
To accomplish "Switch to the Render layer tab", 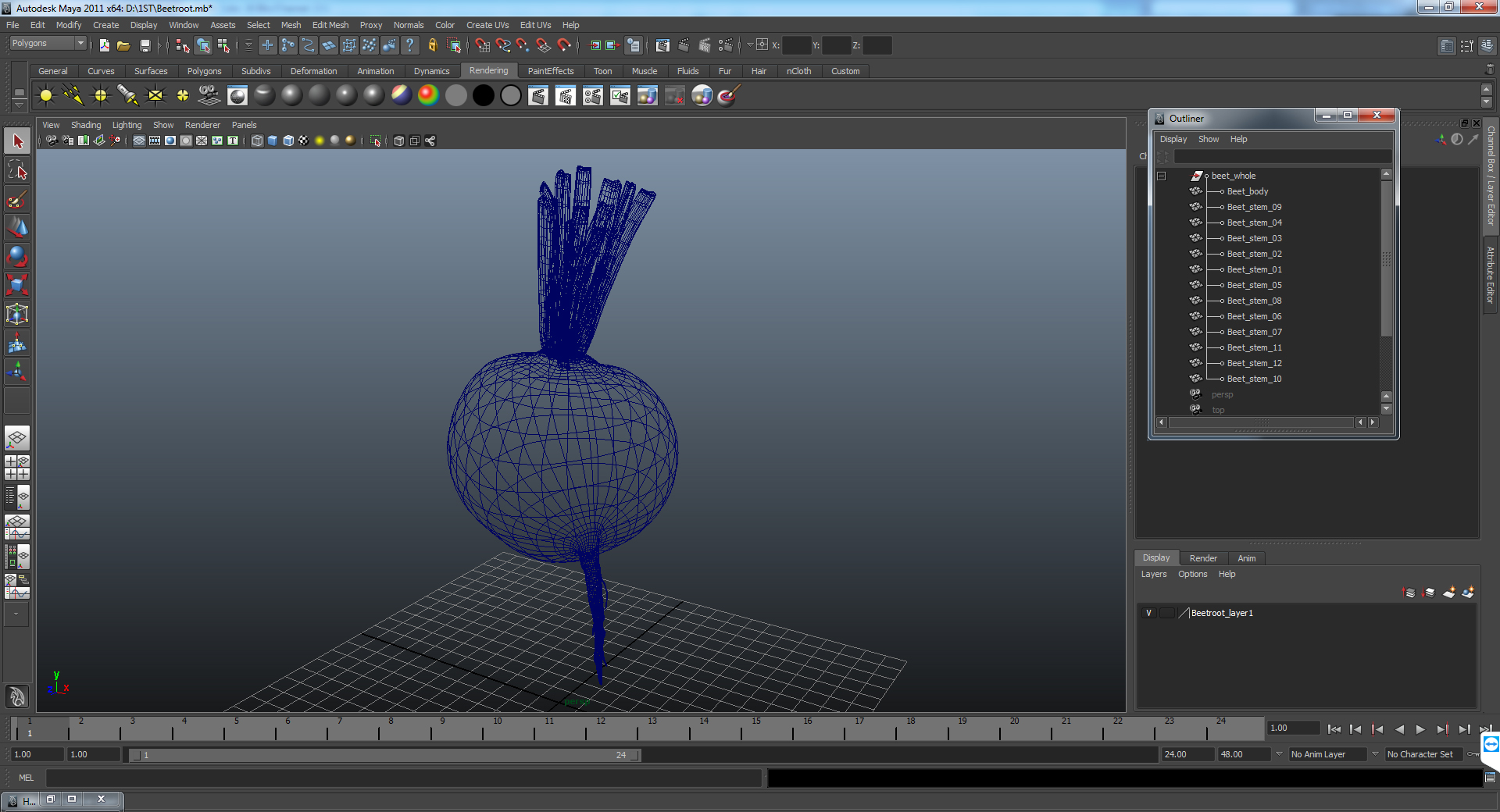I will [1203, 558].
